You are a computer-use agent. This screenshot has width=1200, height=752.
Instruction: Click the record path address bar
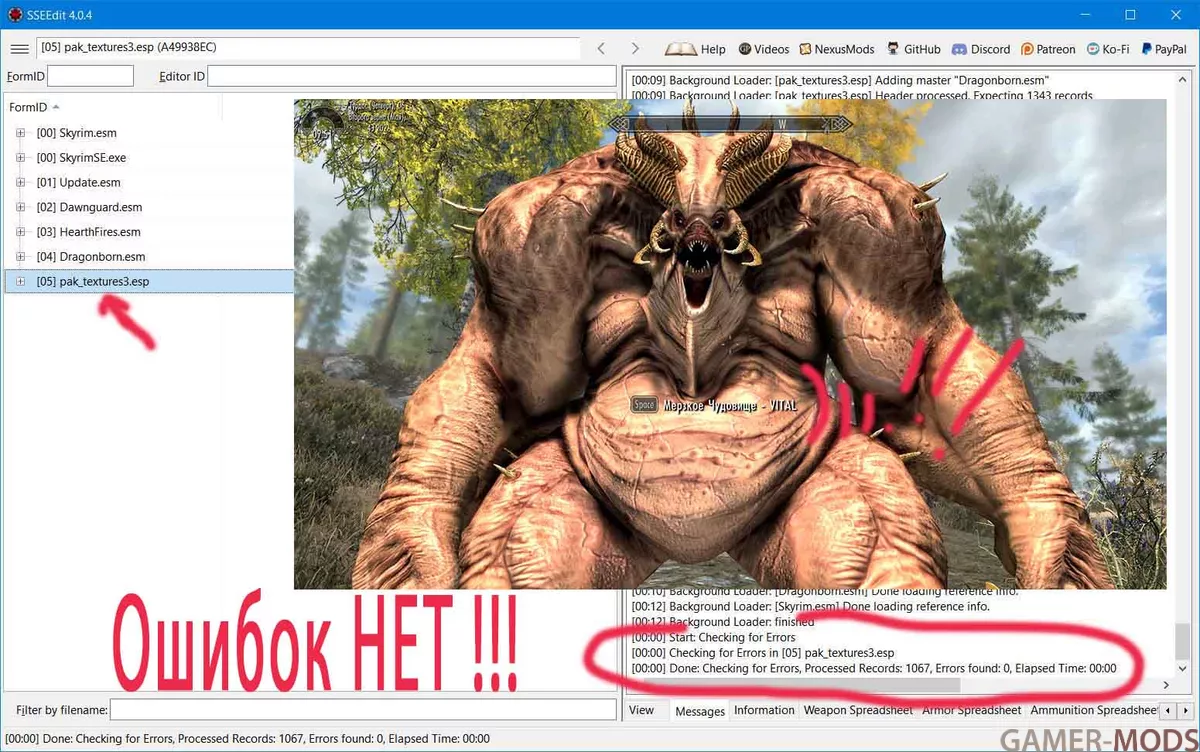tap(308, 48)
